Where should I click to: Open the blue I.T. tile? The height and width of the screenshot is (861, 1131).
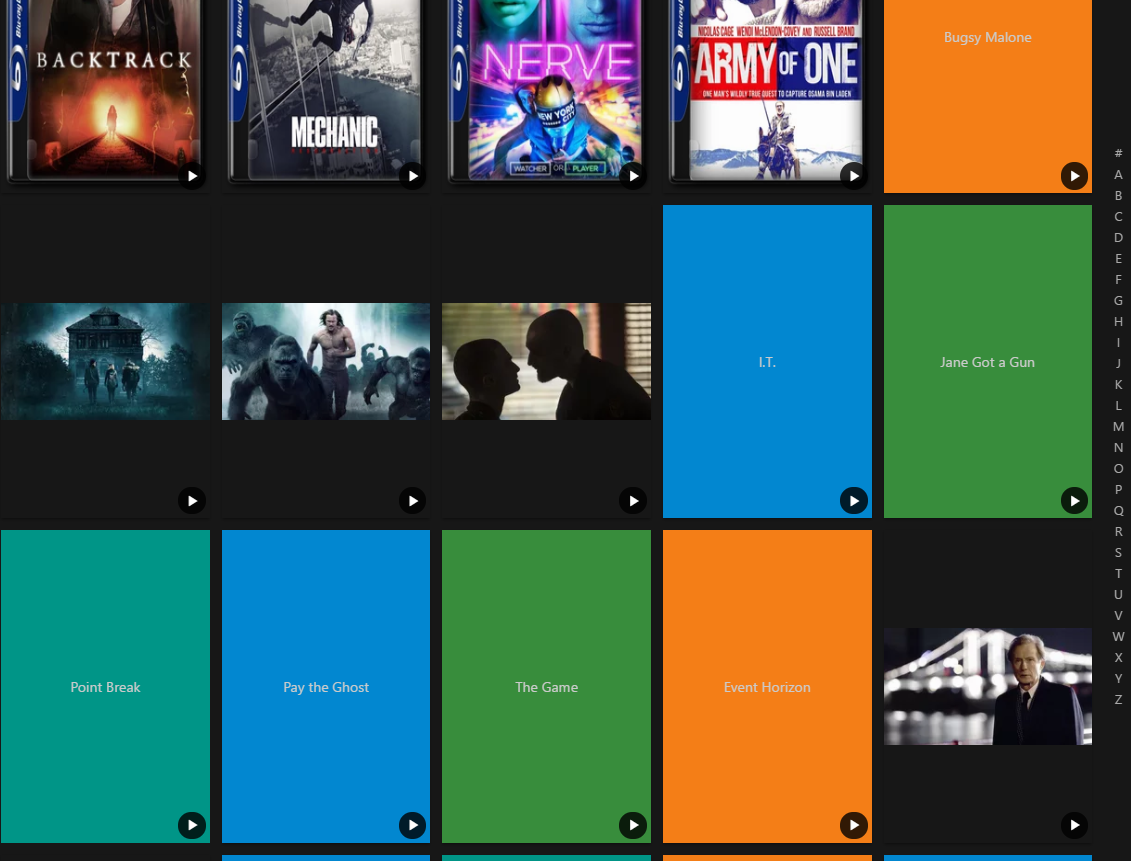(x=767, y=361)
